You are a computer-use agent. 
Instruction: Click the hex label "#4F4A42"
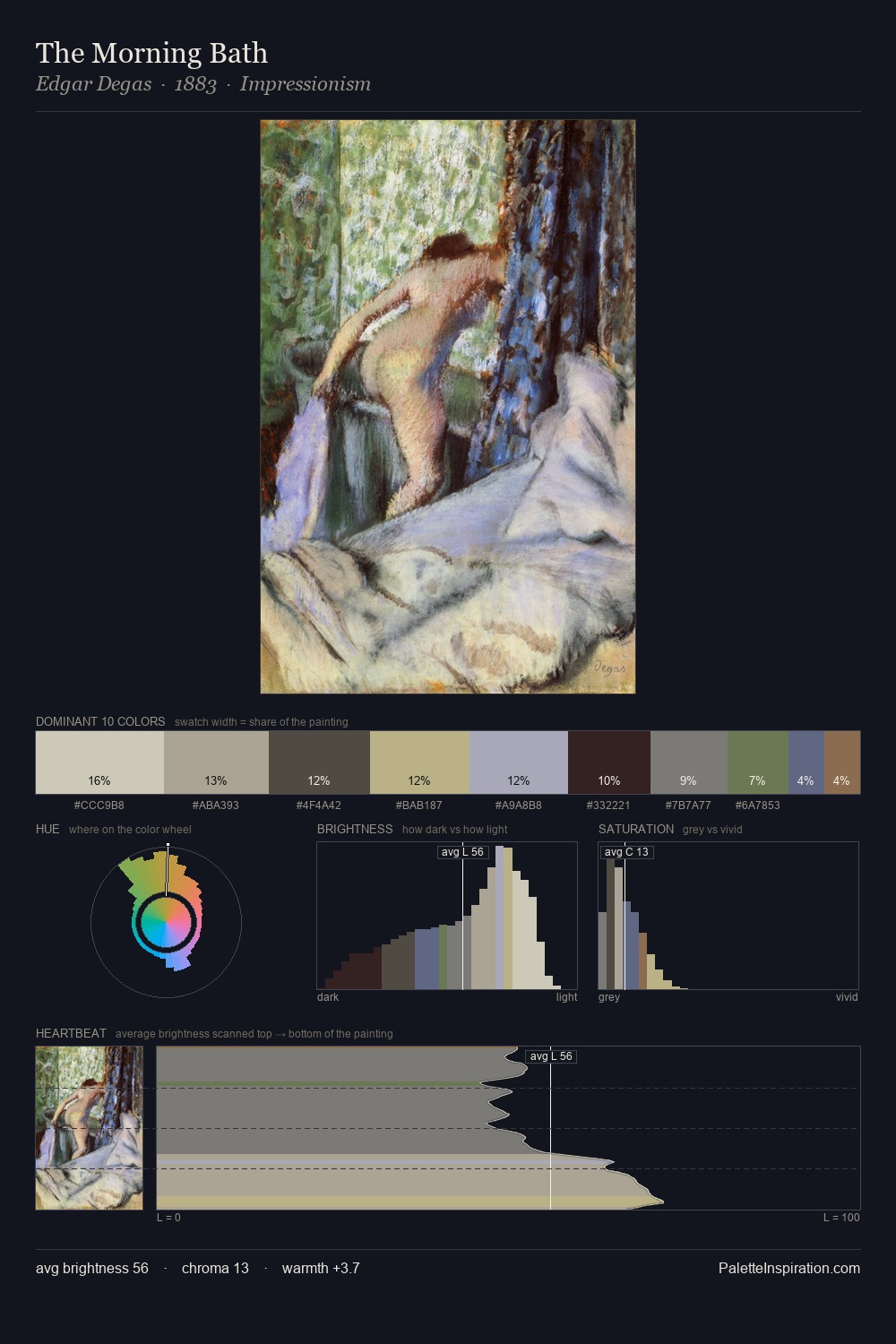(x=319, y=806)
